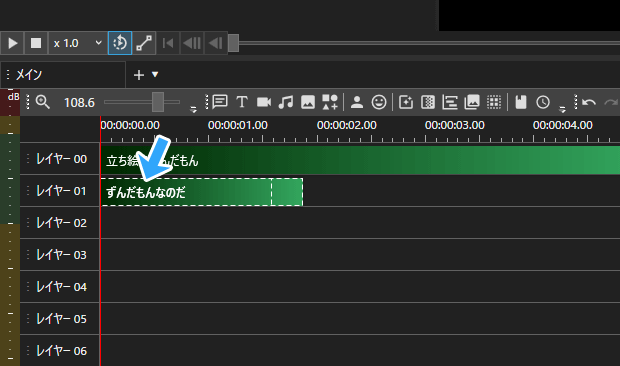Add an image item with picture icon

(x=308, y=102)
